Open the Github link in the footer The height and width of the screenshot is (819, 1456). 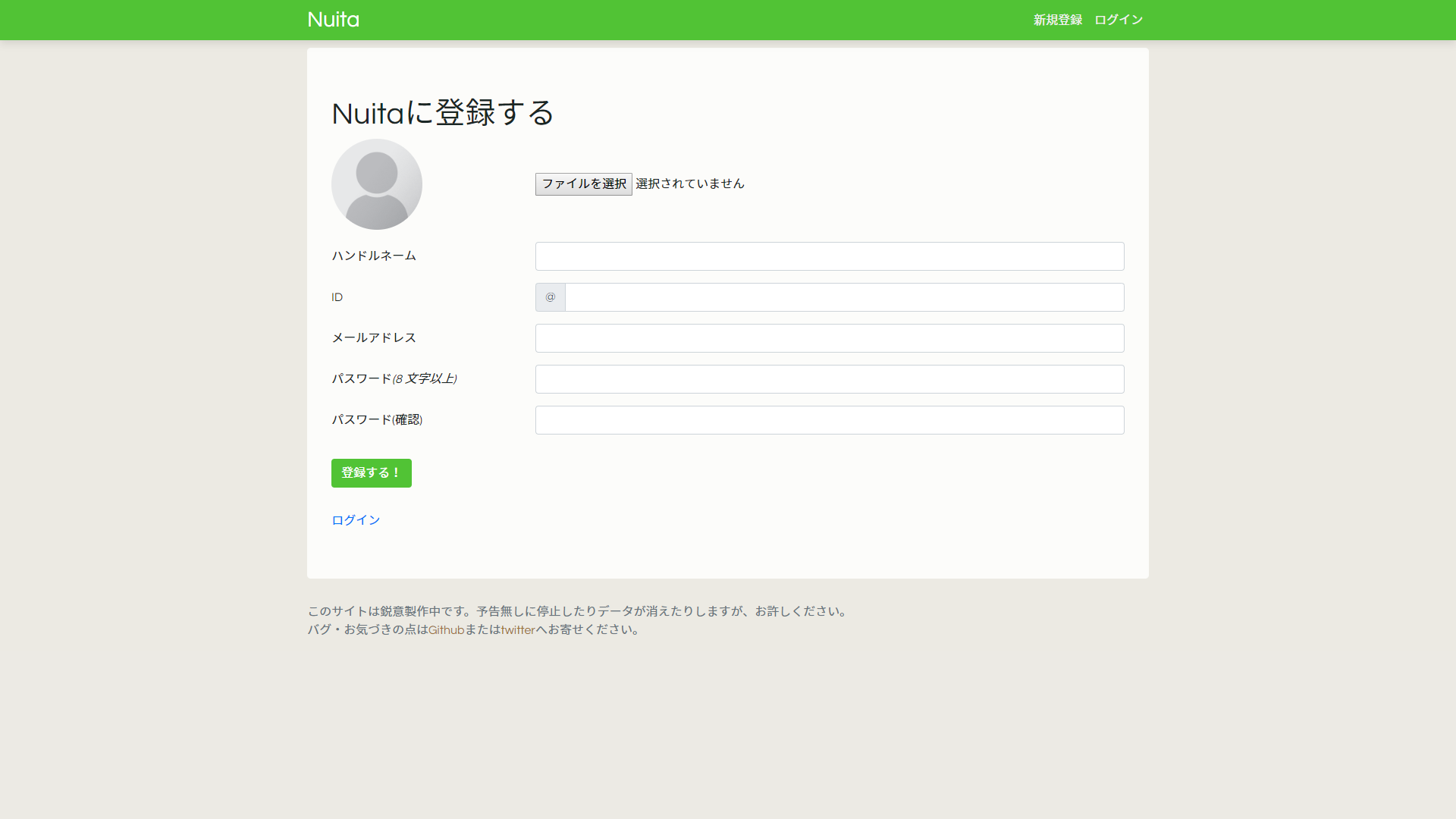coord(446,630)
